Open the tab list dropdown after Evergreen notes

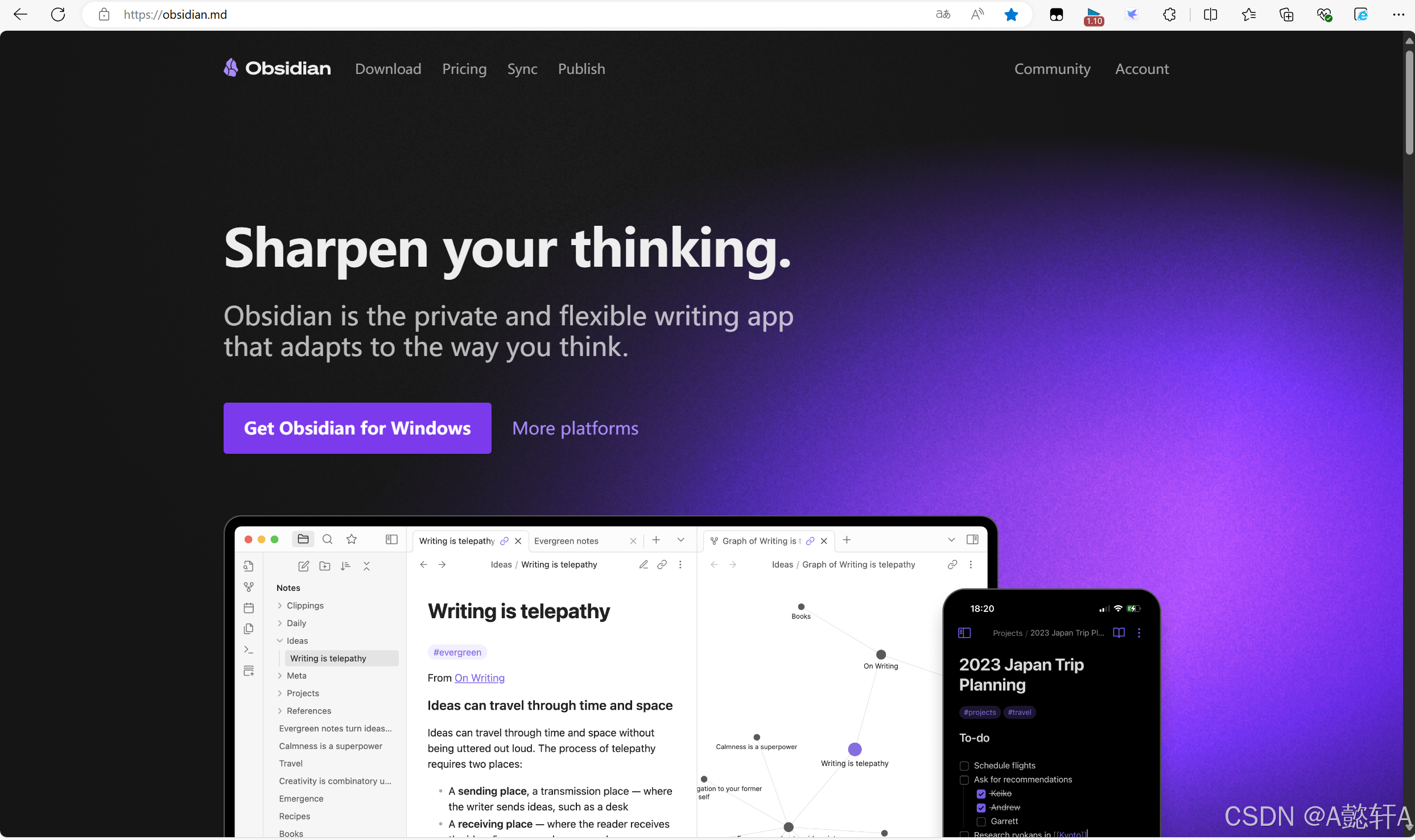(681, 540)
